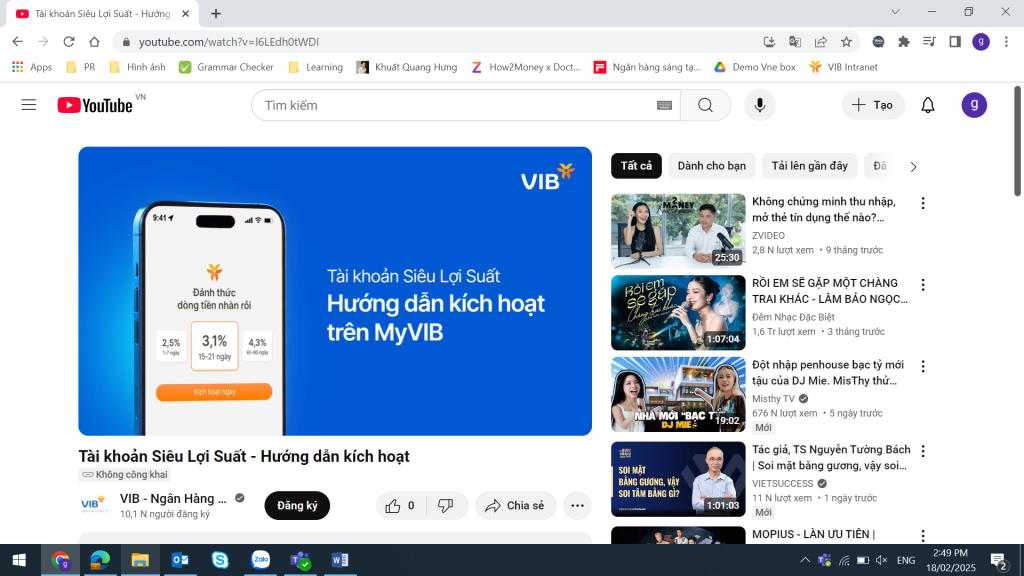Image resolution: width=1024 pixels, height=576 pixels.
Task: Select the Tất cả filter chip
Action: [636, 166]
